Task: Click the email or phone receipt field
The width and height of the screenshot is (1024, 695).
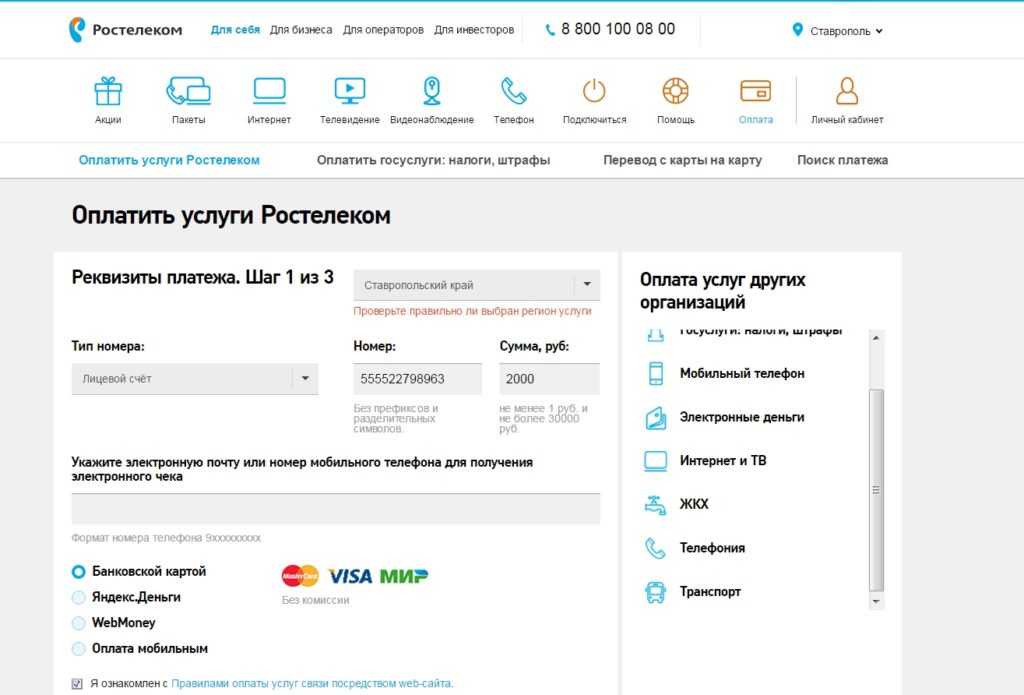Action: pyautogui.click(x=336, y=509)
